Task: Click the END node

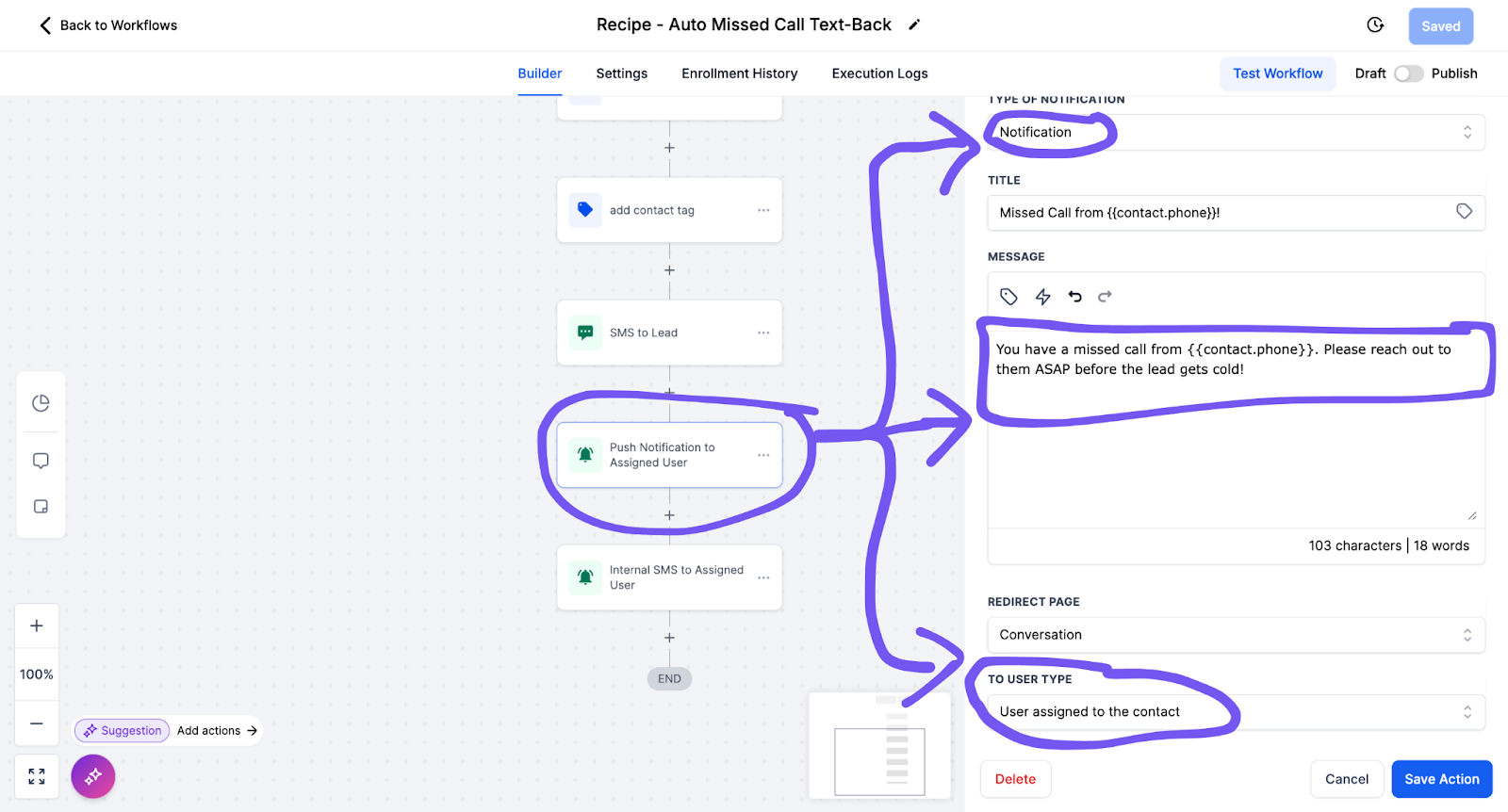Action: coord(669,678)
